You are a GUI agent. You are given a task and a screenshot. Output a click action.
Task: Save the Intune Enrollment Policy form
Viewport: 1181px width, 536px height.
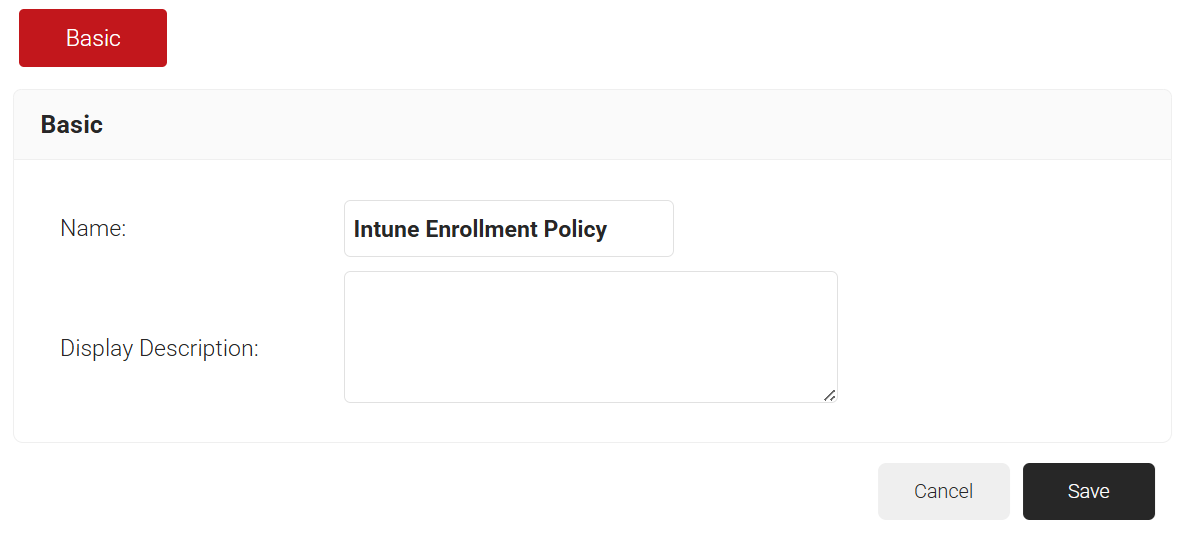(1088, 491)
